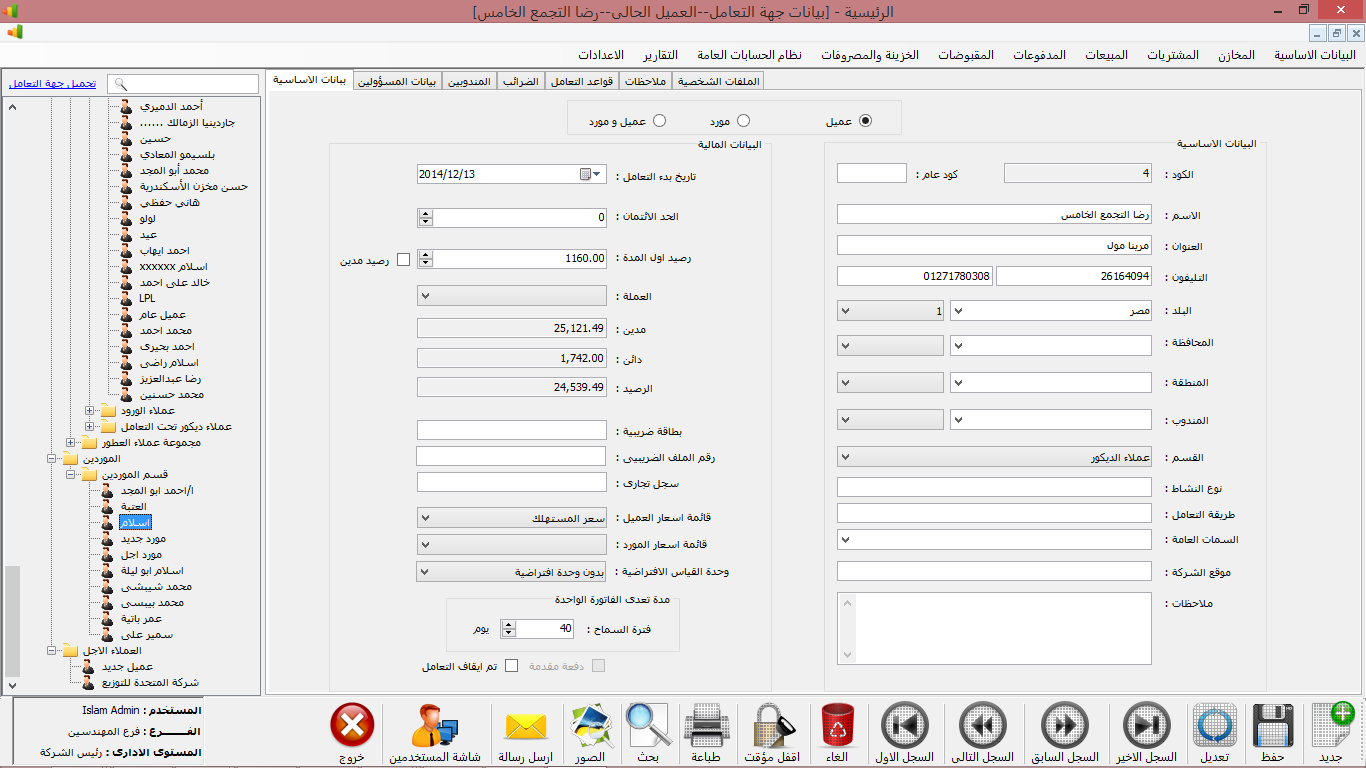Click the Exit (خروج) red X icon

(351, 726)
